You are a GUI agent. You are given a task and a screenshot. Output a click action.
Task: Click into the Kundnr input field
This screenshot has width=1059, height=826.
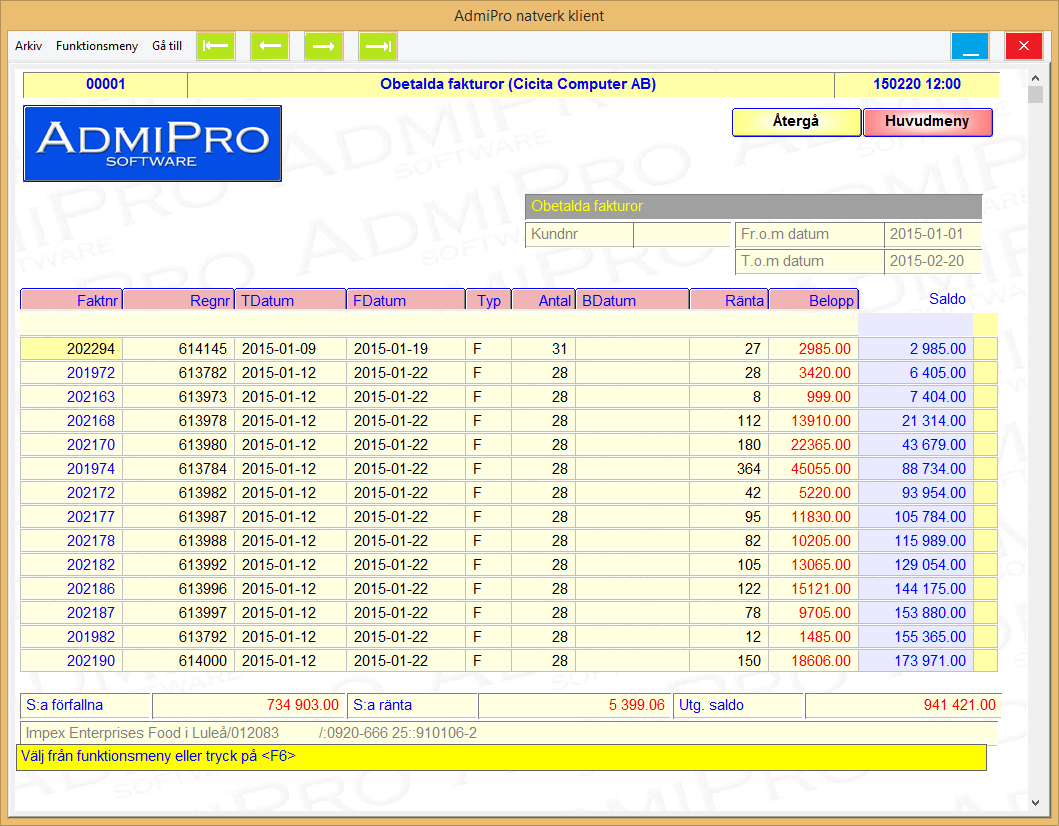click(681, 235)
